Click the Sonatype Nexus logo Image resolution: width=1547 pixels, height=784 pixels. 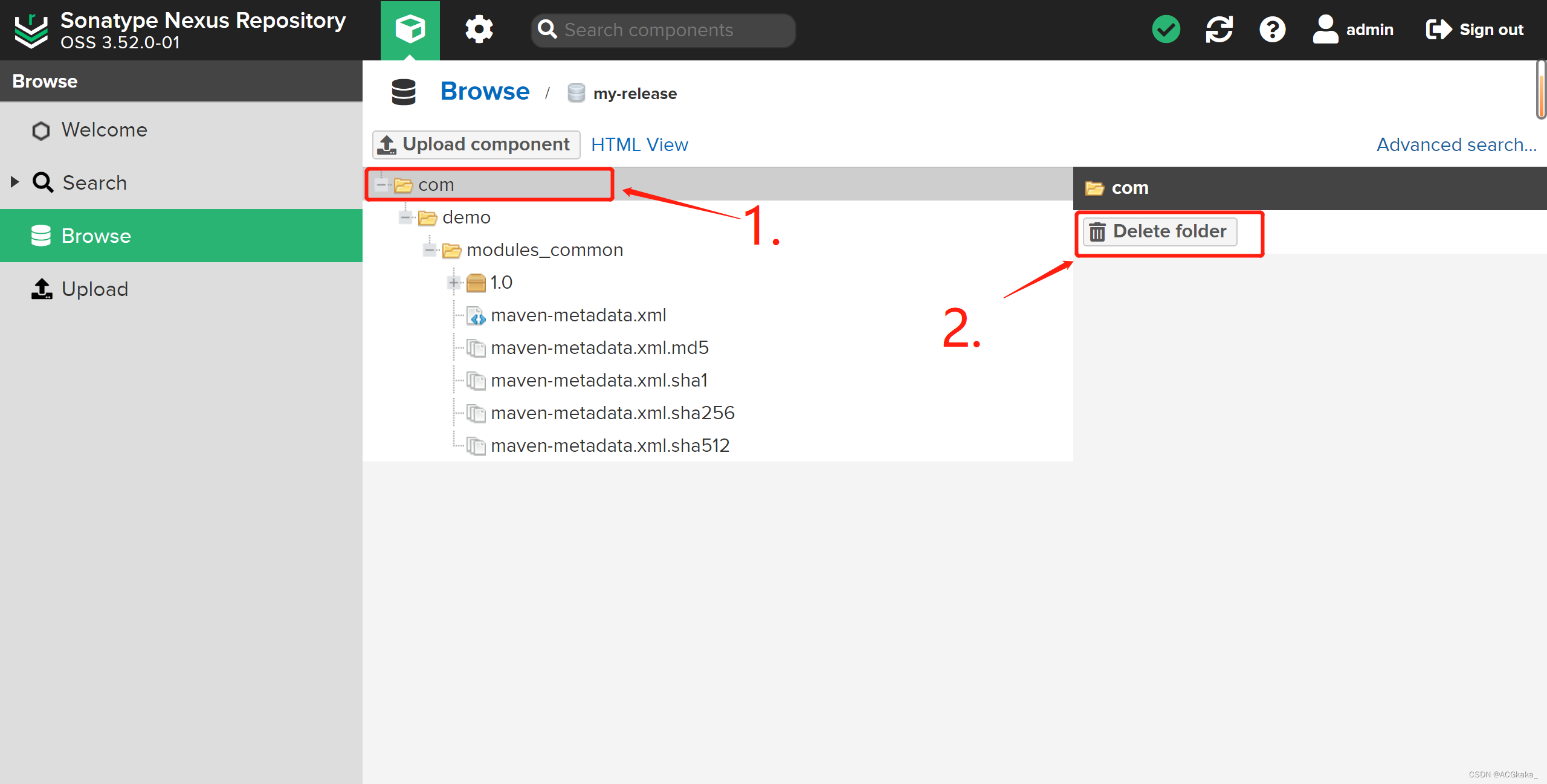(x=31, y=30)
